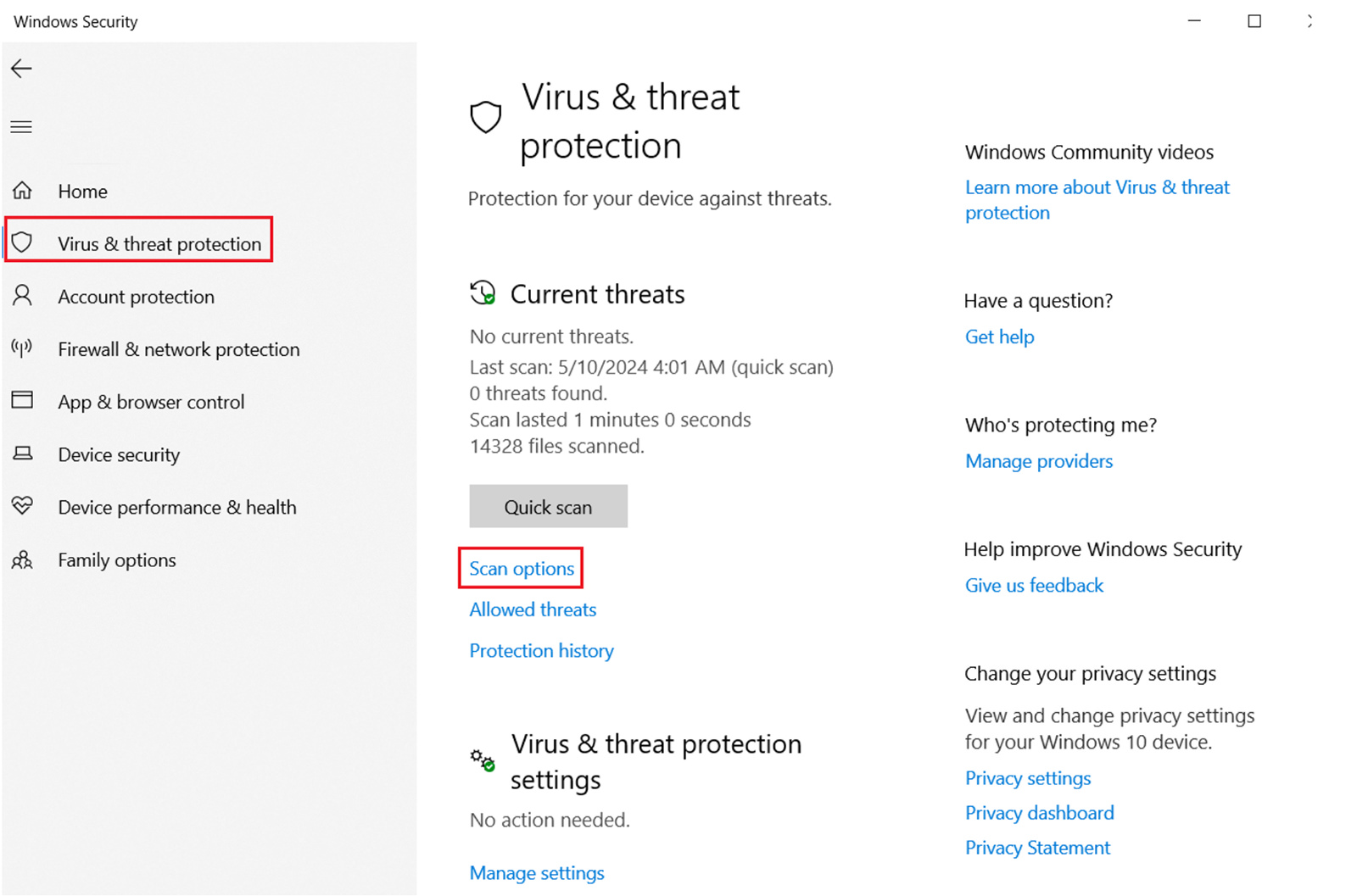This screenshot has width=1357, height=896.
Task: Open the hamburger navigation menu
Action: tap(21, 127)
